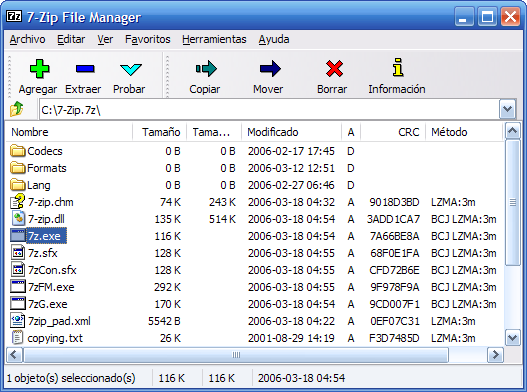Image resolution: width=527 pixels, height=392 pixels.
Task: Open the Archivo menu
Action: tap(27, 39)
